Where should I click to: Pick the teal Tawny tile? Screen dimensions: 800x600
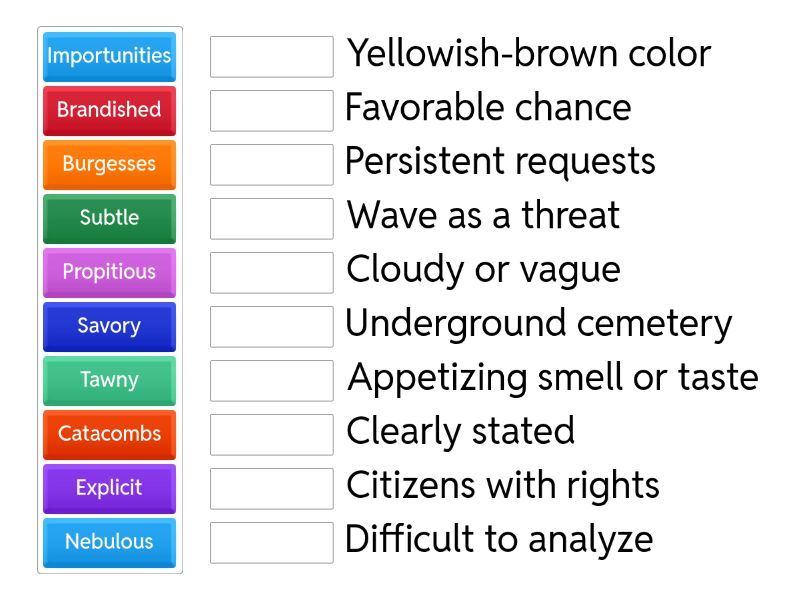pos(109,380)
